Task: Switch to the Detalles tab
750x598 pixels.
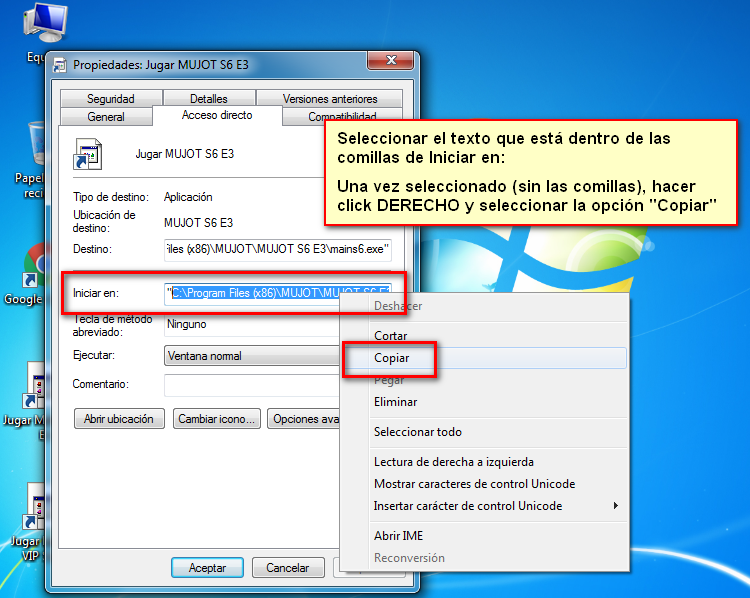Action: (x=208, y=99)
